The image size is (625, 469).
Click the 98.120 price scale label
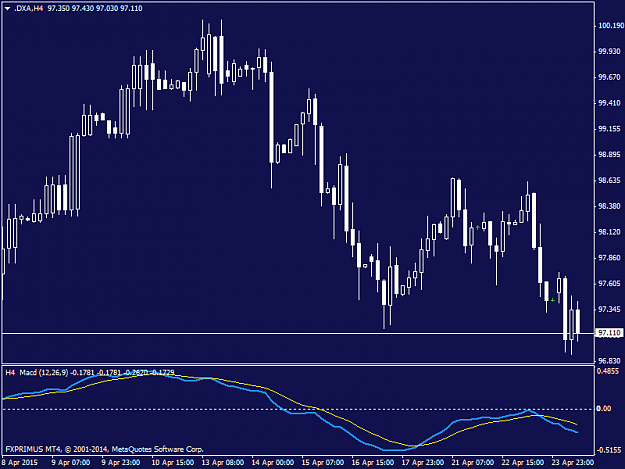tap(609, 232)
